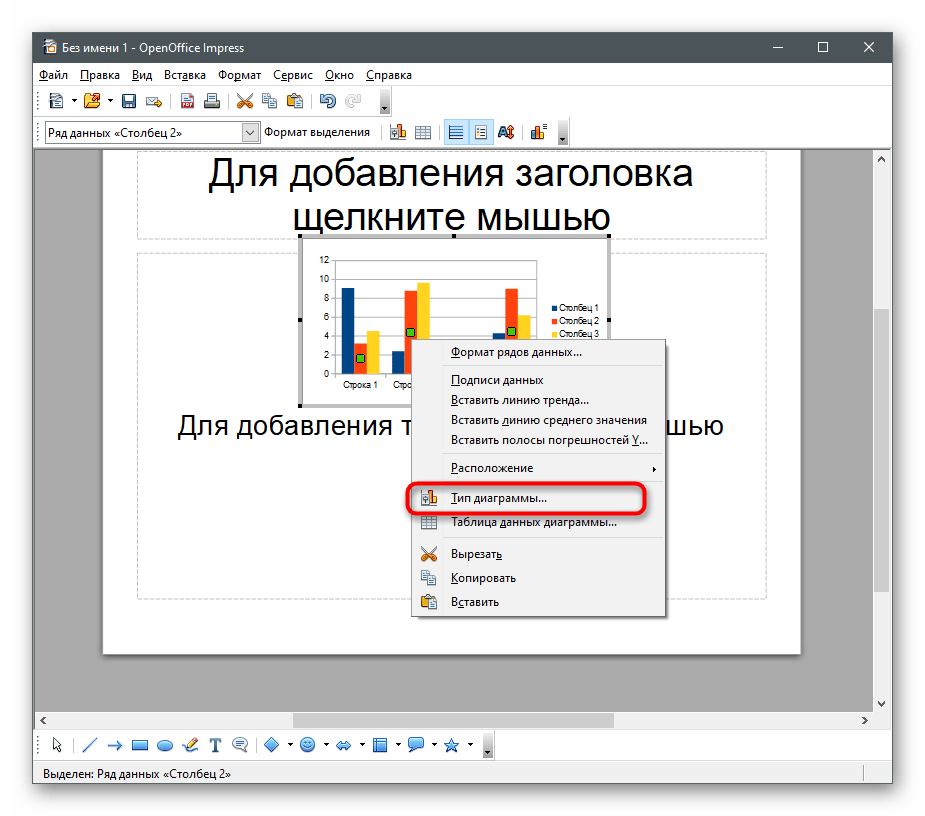This screenshot has height=816, width=925.
Task: Select the Text tool
Action: [215, 745]
